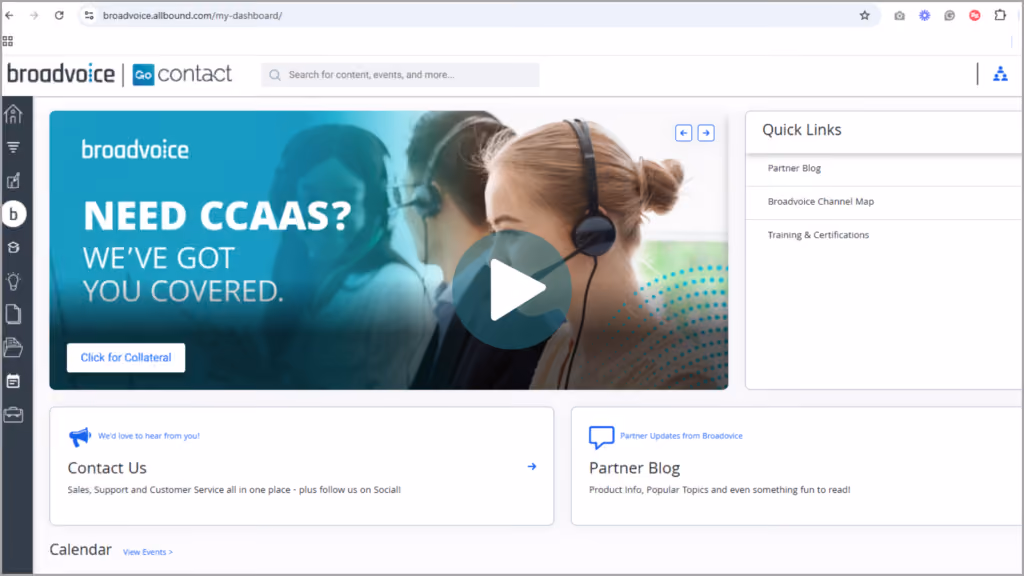Open the org hierarchy icon in header

point(1000,74)
